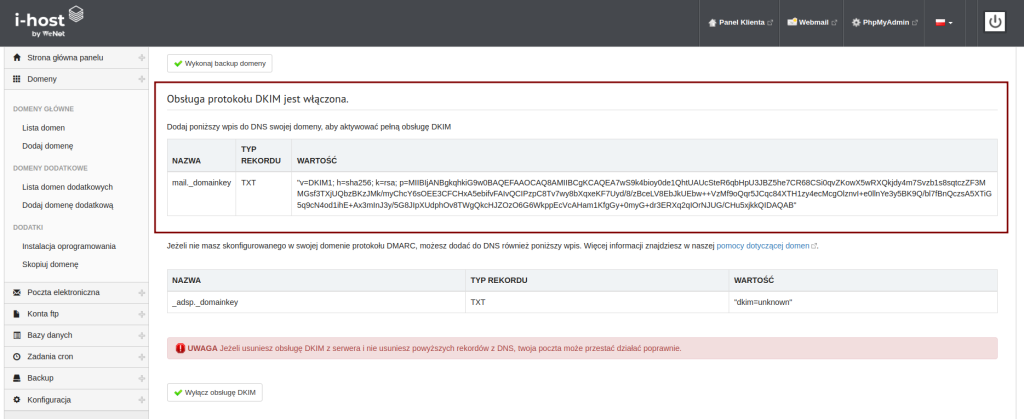Viewport: 1024px width, 419px height.
Task: Click the home icon beside Strona główna panelu
Action: (x=17, y=58)
